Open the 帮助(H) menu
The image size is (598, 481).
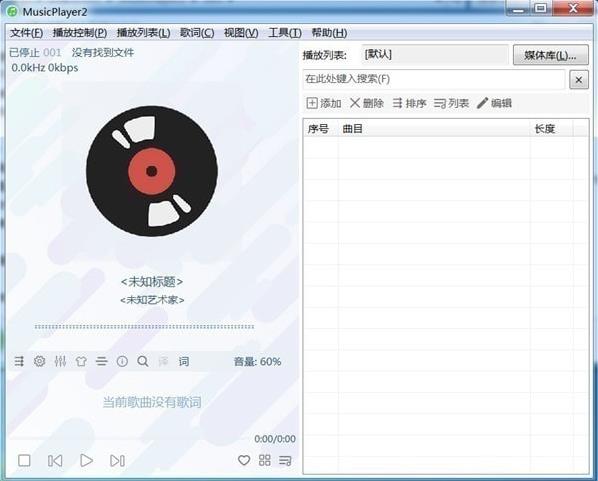(329, 33)
